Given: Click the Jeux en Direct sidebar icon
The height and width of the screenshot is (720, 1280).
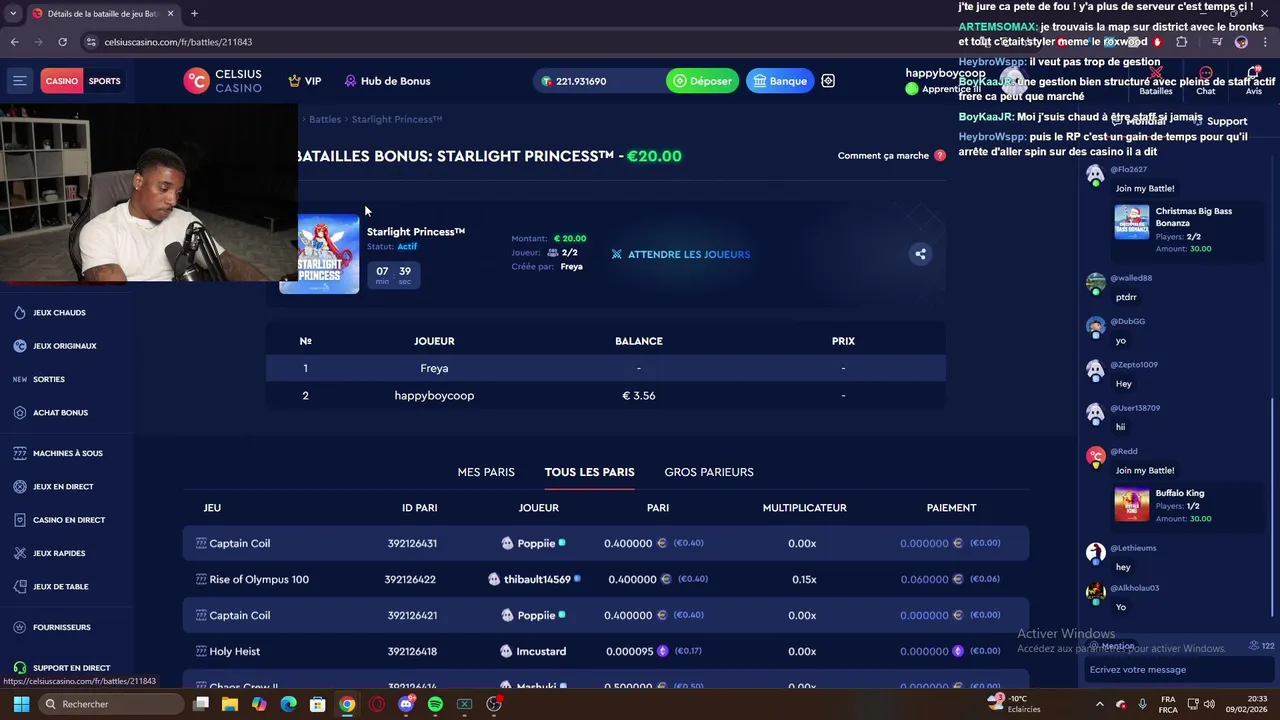Looking at the screenshot, I should (20, 487).
